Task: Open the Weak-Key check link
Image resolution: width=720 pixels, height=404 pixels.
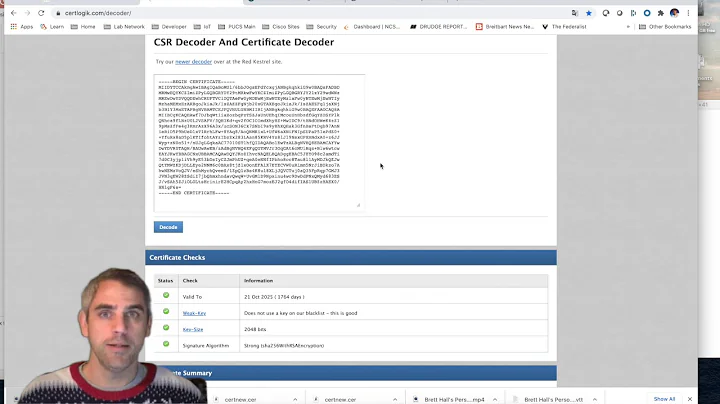Action: (194, 313)
